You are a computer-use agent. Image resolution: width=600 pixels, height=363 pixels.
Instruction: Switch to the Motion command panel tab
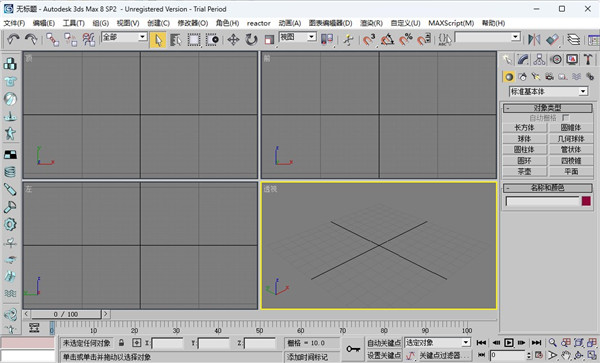(556, 59)
